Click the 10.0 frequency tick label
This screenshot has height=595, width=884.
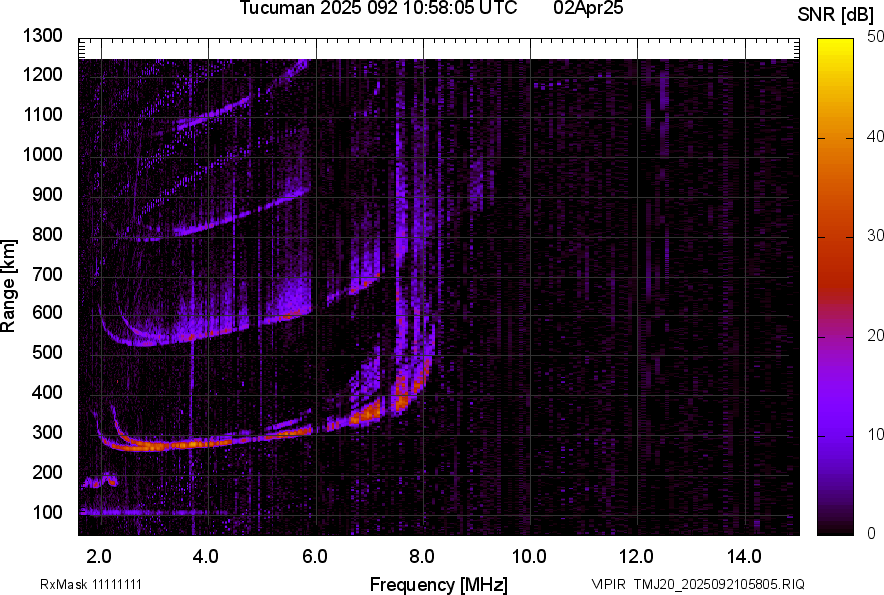click(529, 555)
